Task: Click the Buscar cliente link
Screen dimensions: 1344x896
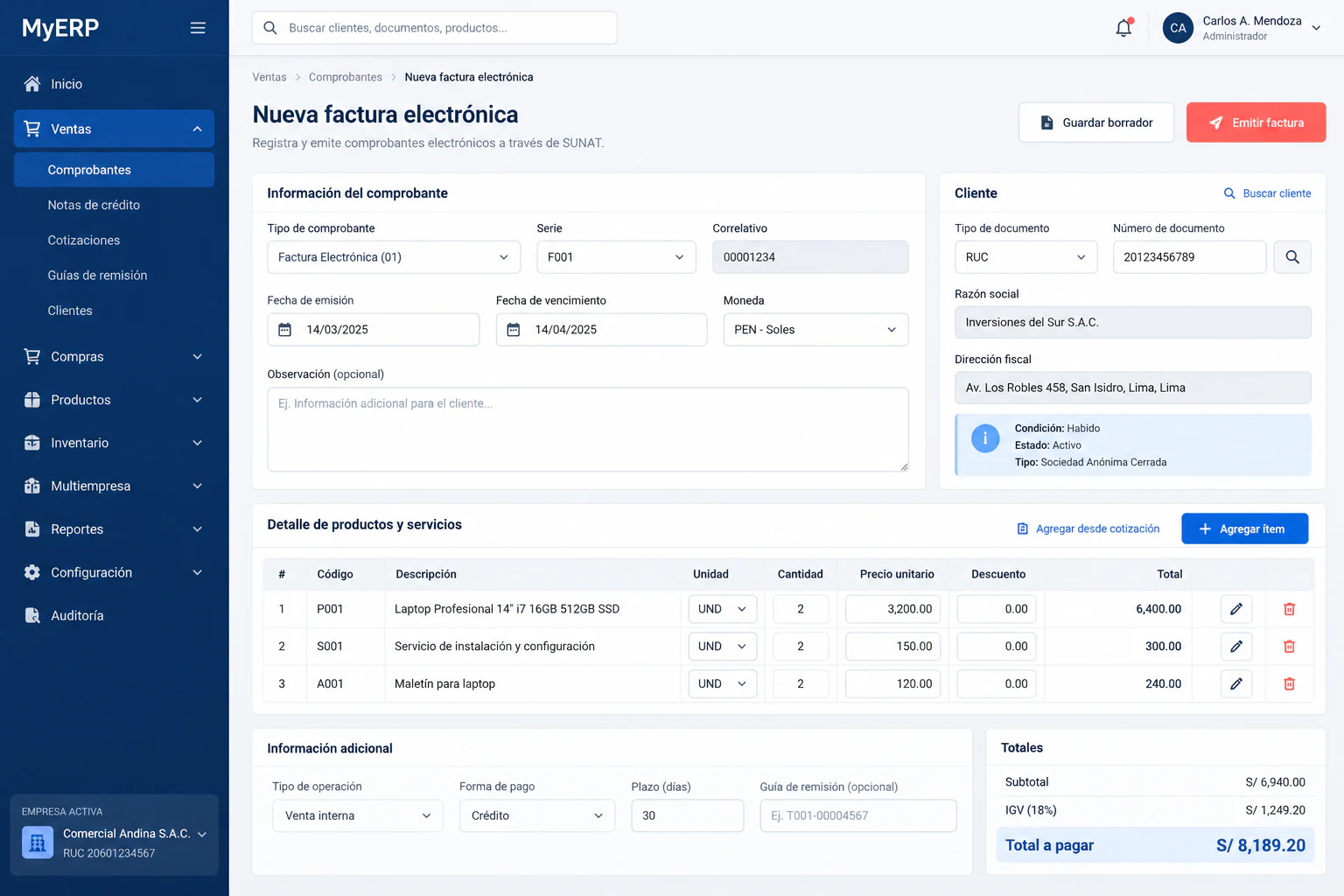Action: [1267, 193]
